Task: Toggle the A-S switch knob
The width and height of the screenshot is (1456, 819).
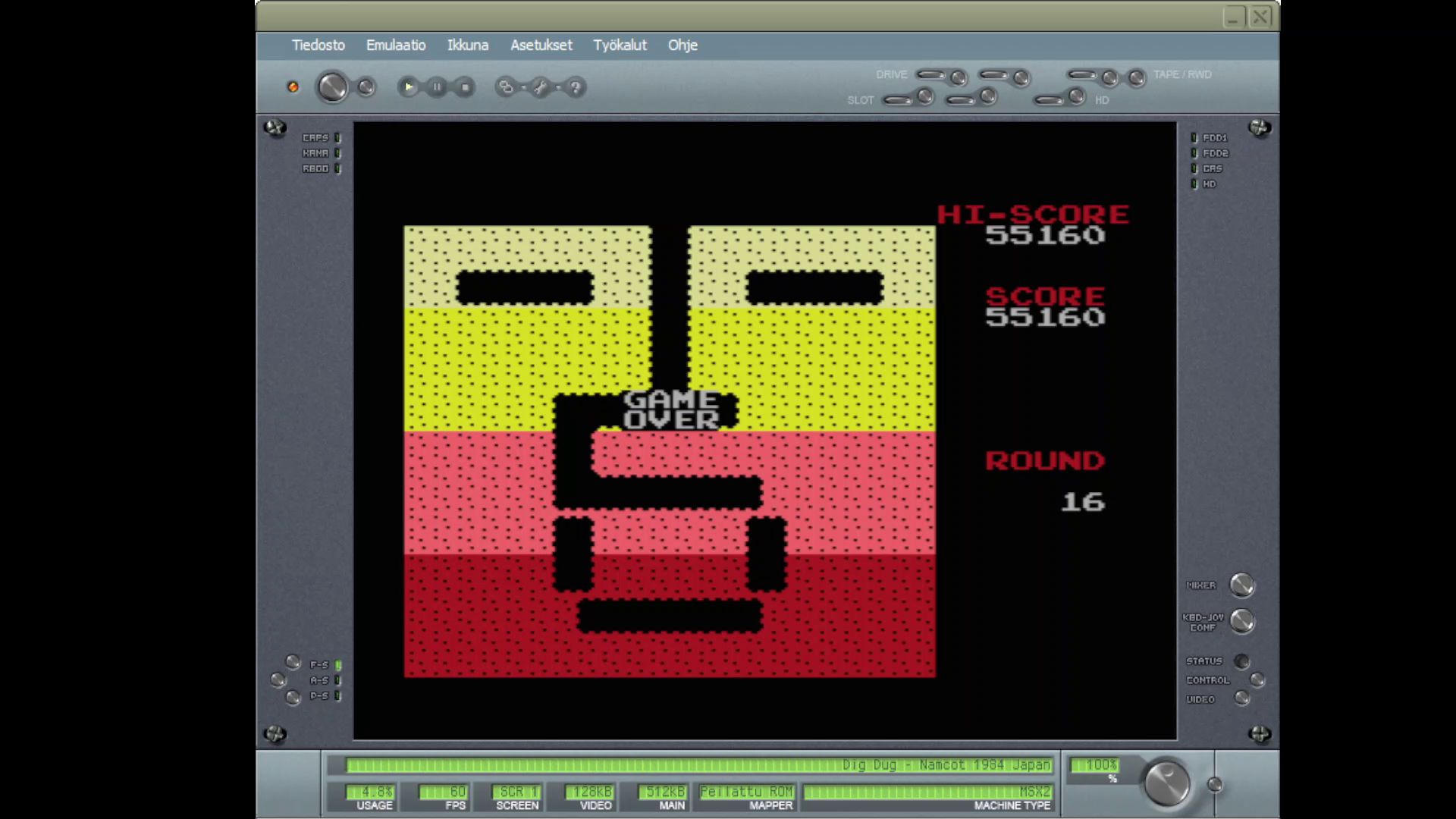Action: point(278,679)
